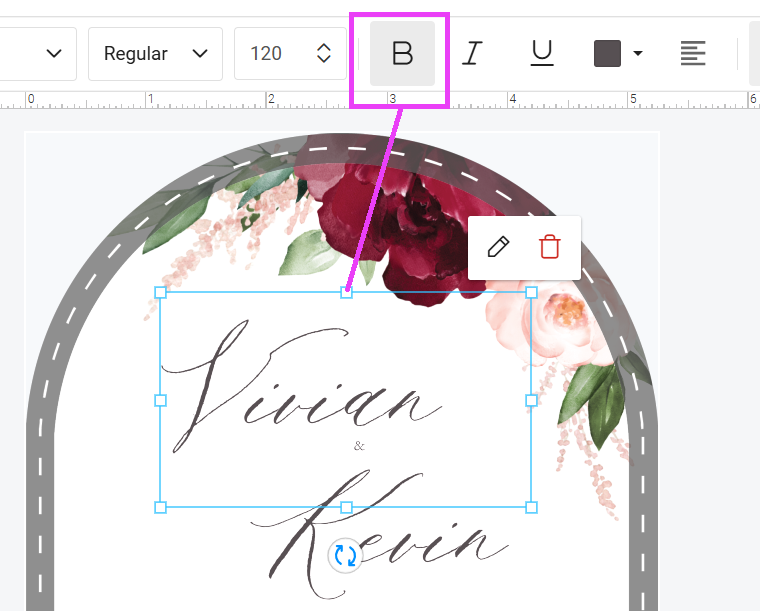Click the left-middle selection handle

click(x=160, y=400)
